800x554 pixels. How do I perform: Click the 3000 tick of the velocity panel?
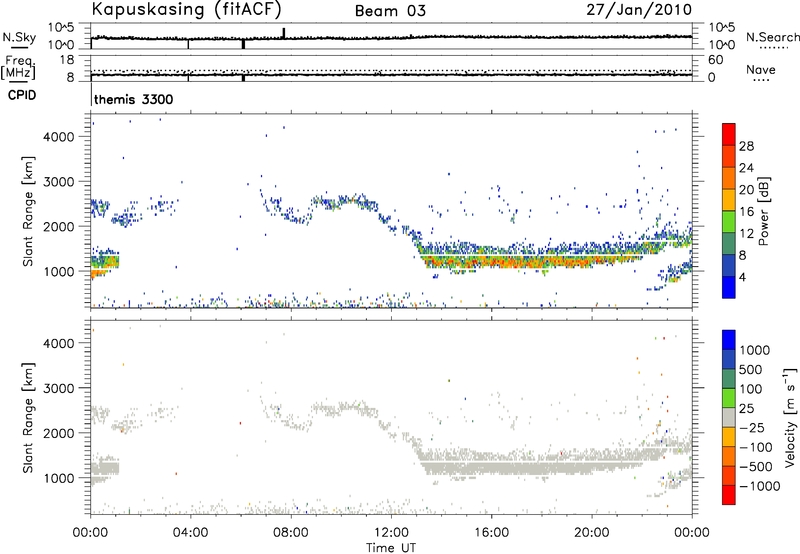(59, 388)
